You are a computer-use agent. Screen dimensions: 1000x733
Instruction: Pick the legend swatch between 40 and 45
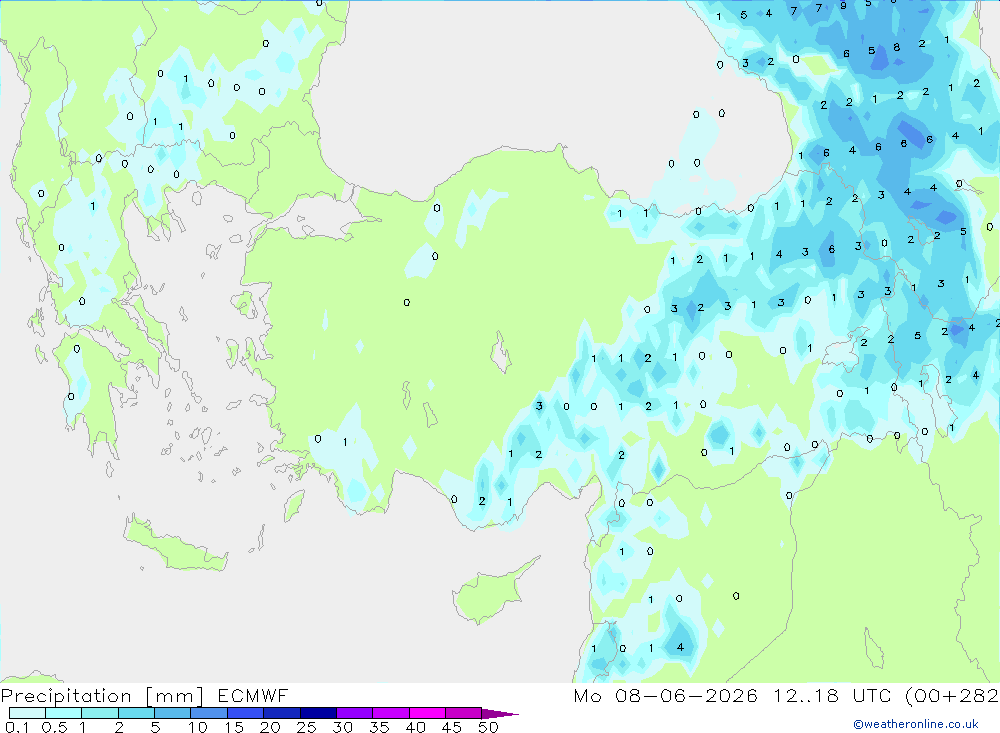[x=427, y=713]
